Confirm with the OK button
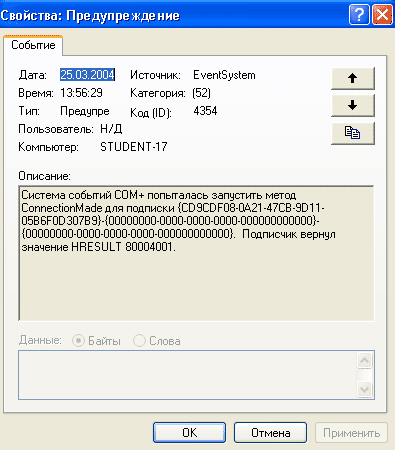Image resolution: width=395 pixels, height=450 pixels. pos(189,433)
